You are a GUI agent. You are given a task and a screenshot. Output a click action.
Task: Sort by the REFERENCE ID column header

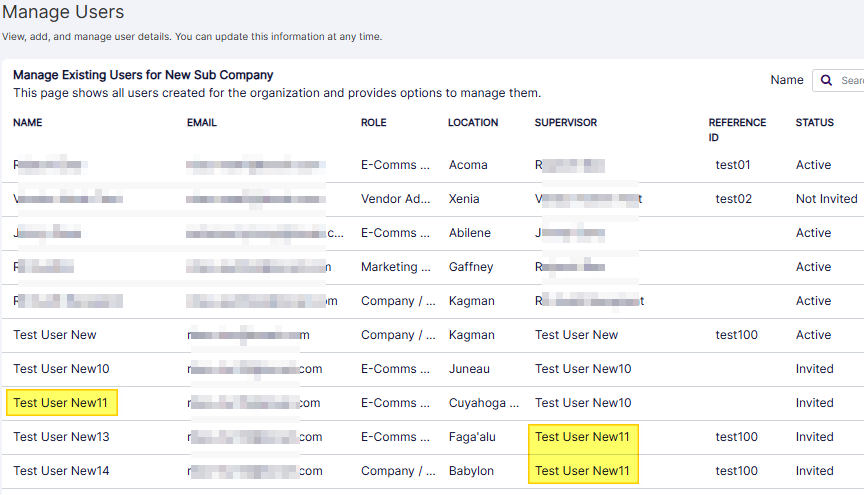(737, 130)
